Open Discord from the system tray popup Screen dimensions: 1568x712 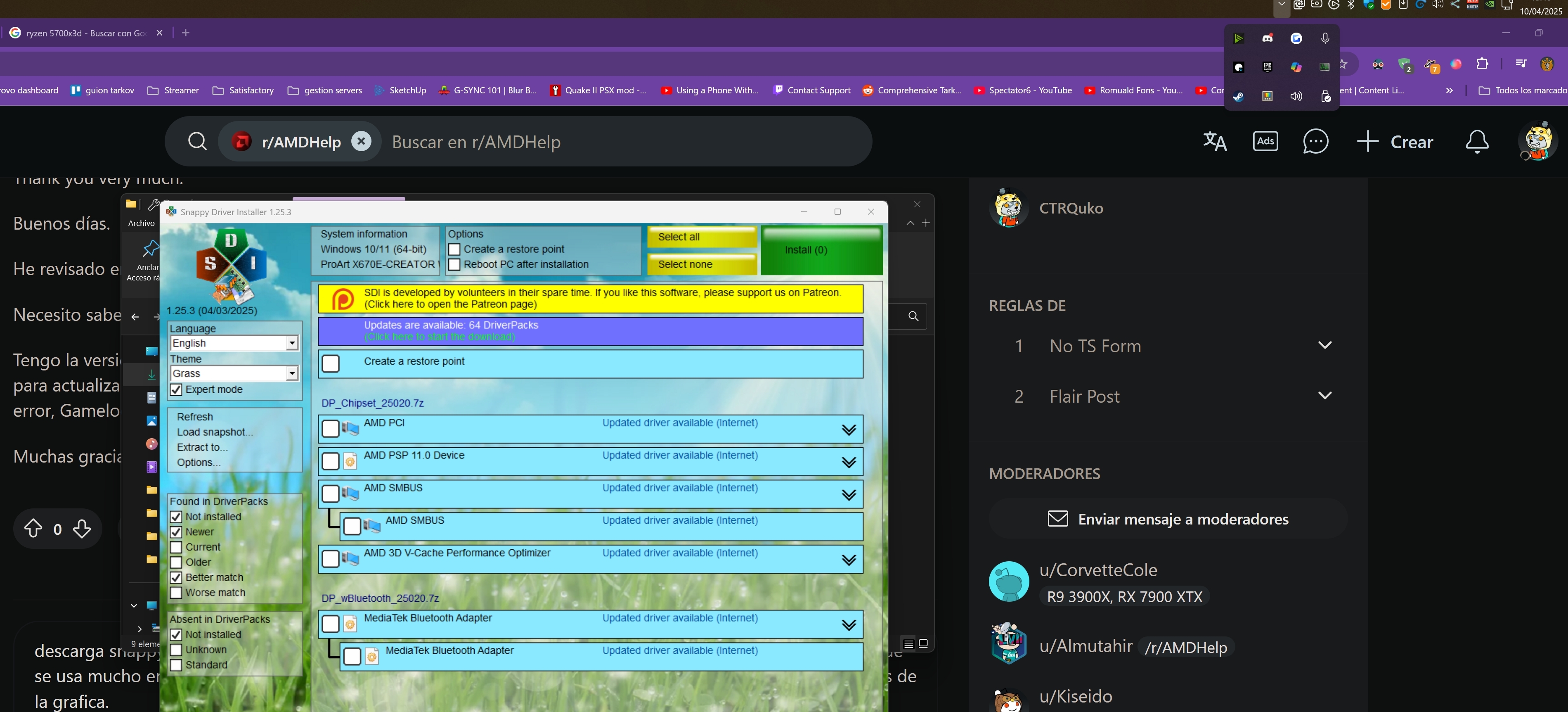pyautogui.click(x=1267, y=38)
